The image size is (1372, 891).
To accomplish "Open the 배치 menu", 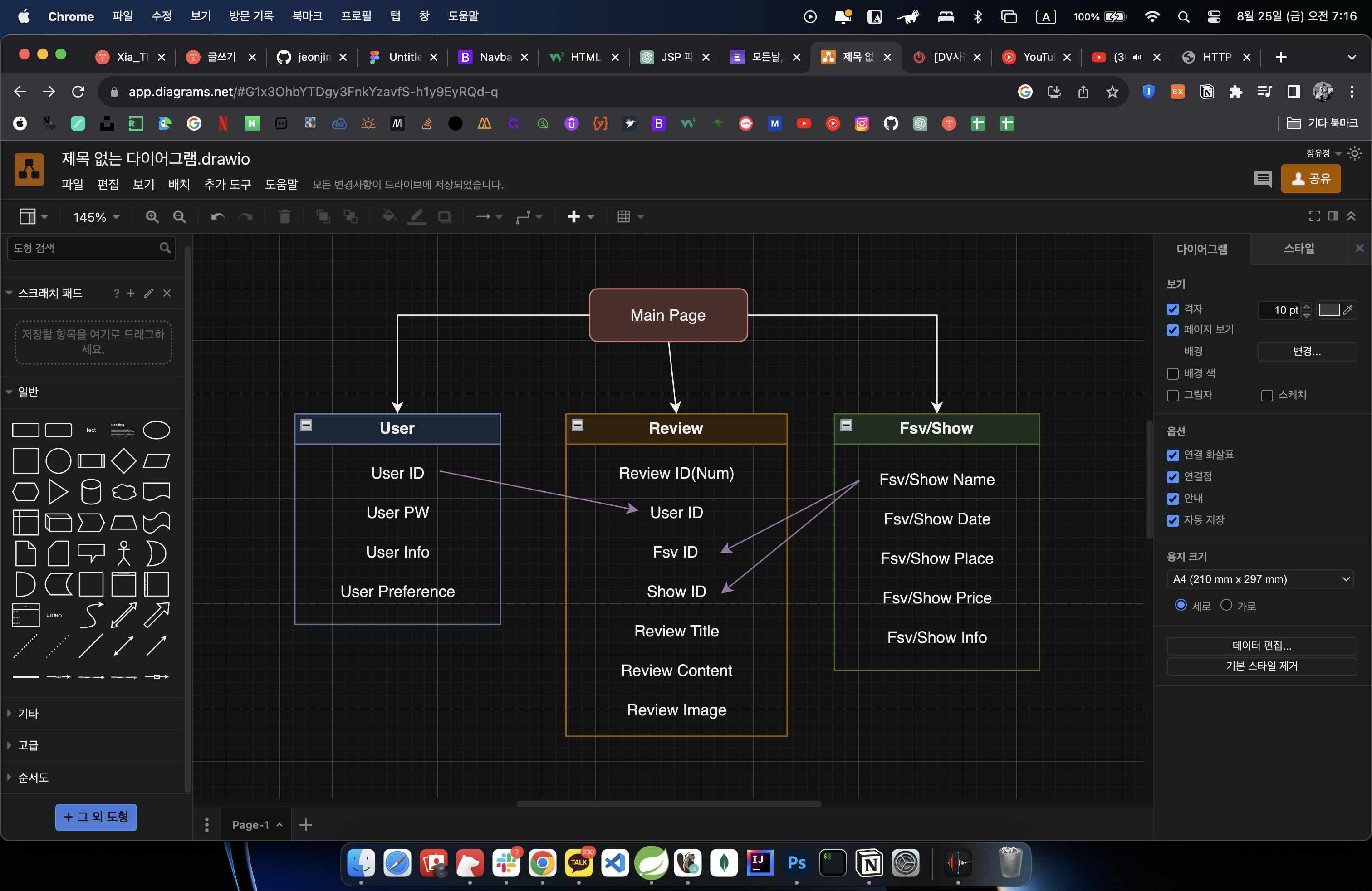I will 179,185.
